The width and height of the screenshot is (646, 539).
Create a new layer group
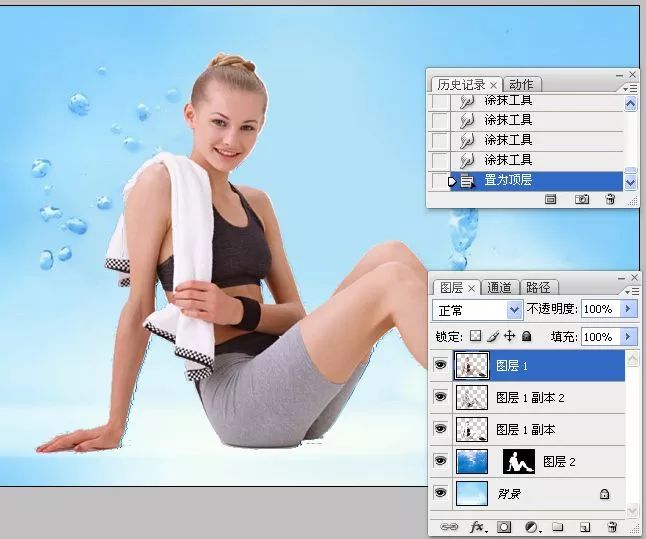pos(557,527)
